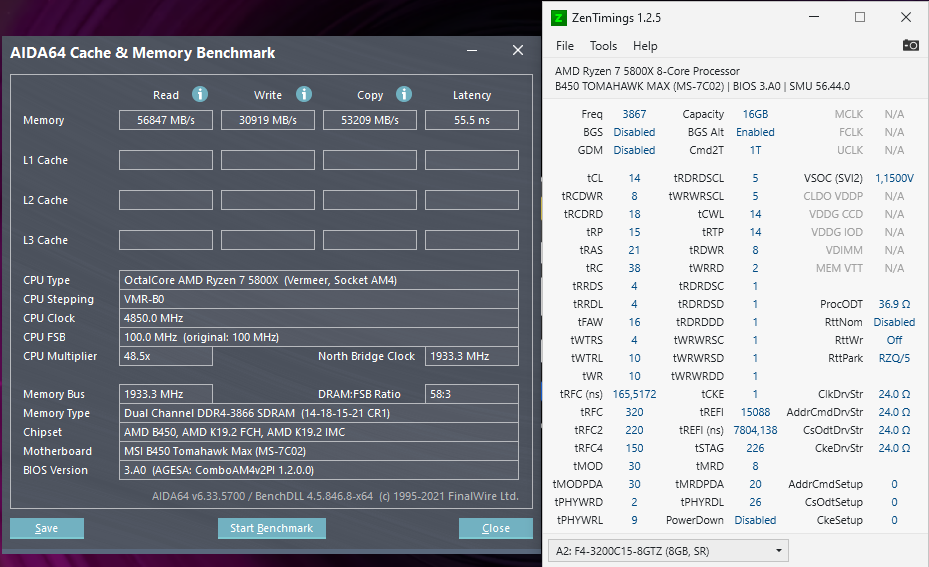The height and width of the screenshot is (567, 929).
Task: Close the AIDA64 window with the X
Action: [518, 50]
